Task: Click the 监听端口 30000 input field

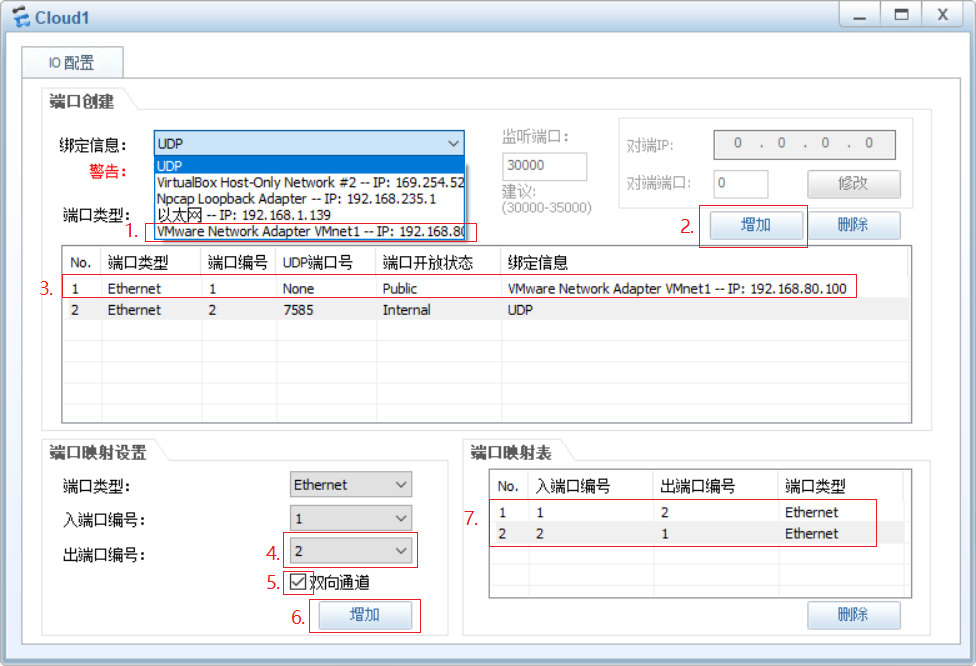Action: 544,166
